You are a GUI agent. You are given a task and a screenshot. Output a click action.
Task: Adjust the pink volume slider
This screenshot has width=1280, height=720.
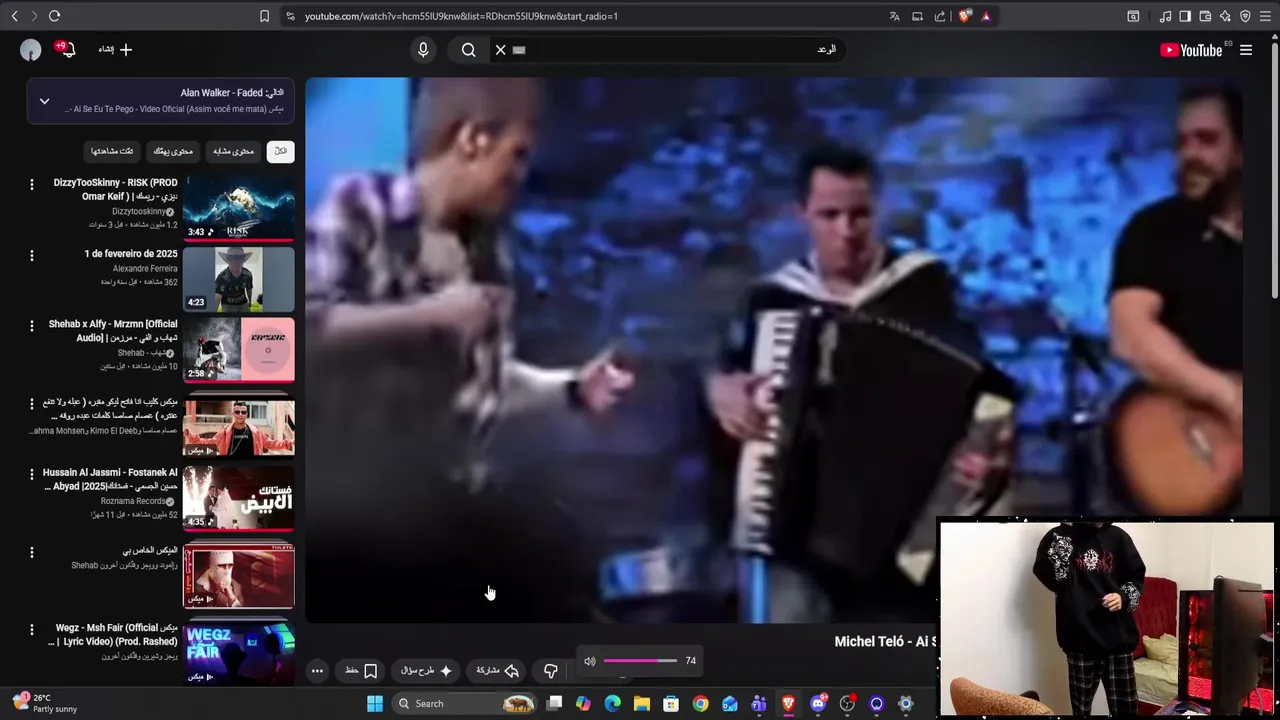(640, 661)
